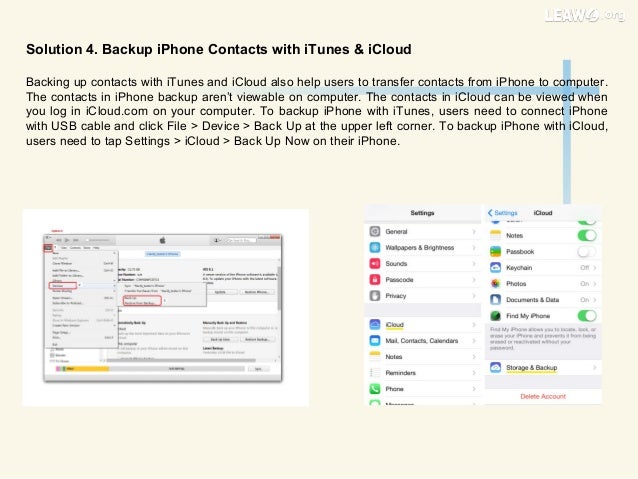
Task: Tap the Mail, Contacts, Calendars icon
Action: (x=375, y=341)
